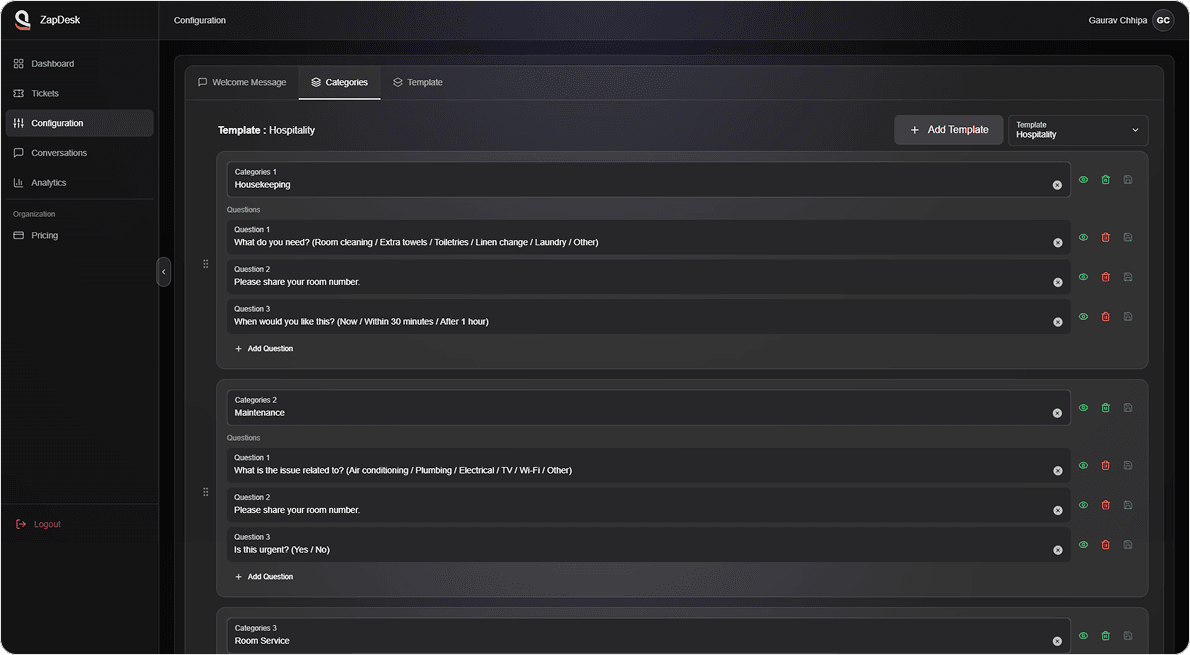Click the ZapDesk logo icon
Screen dimensions: 1190x655
point(22,20)
